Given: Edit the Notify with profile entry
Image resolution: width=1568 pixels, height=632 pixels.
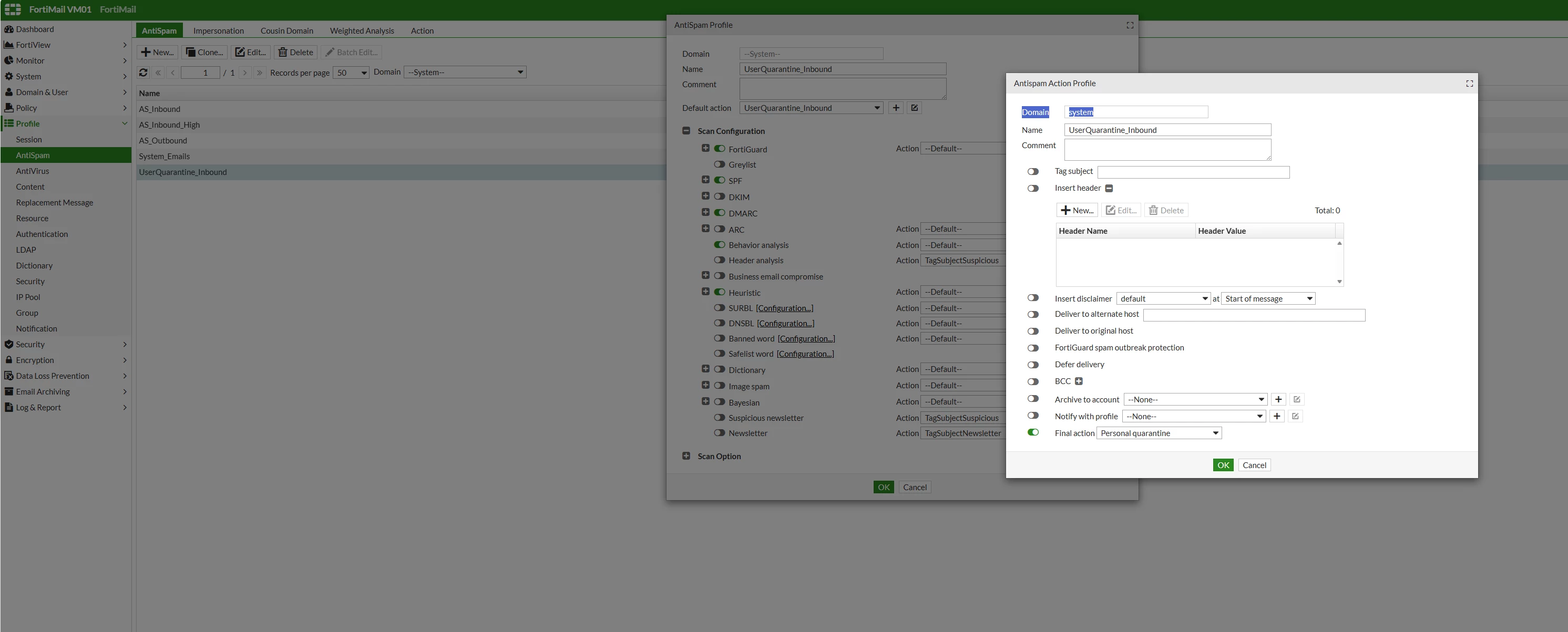Looking at the screenshot, I should tap(1295, 416).
